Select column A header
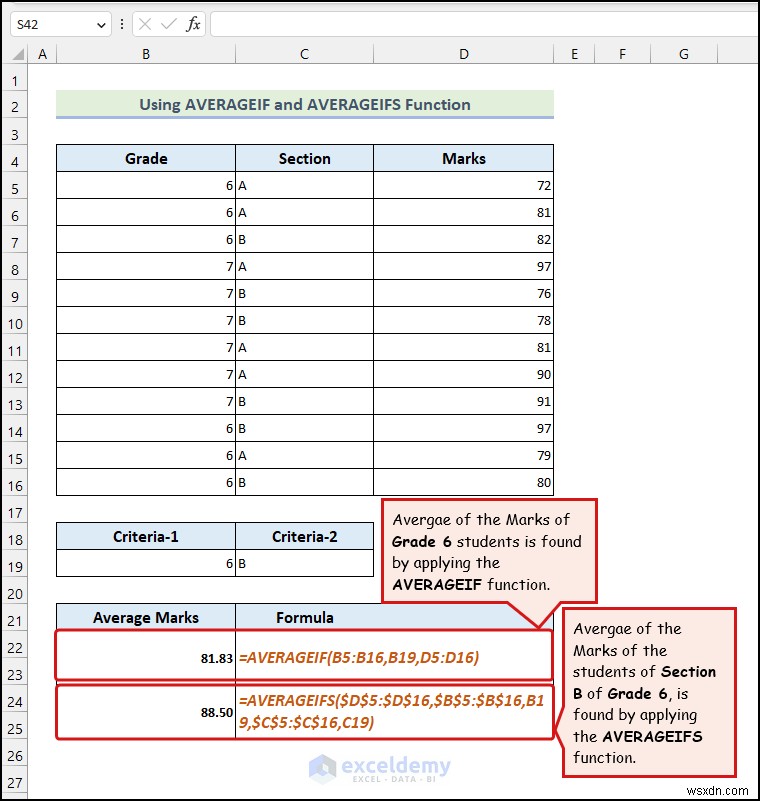The height and width of the screenshot is (801, 760). tap(42, 54)
